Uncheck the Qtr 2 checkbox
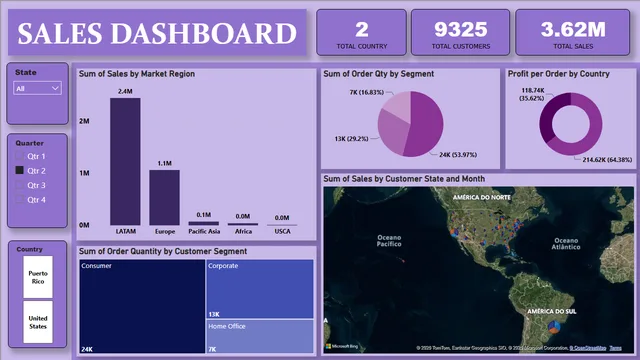This screenshot has width=640, height=360. (19, 170)
